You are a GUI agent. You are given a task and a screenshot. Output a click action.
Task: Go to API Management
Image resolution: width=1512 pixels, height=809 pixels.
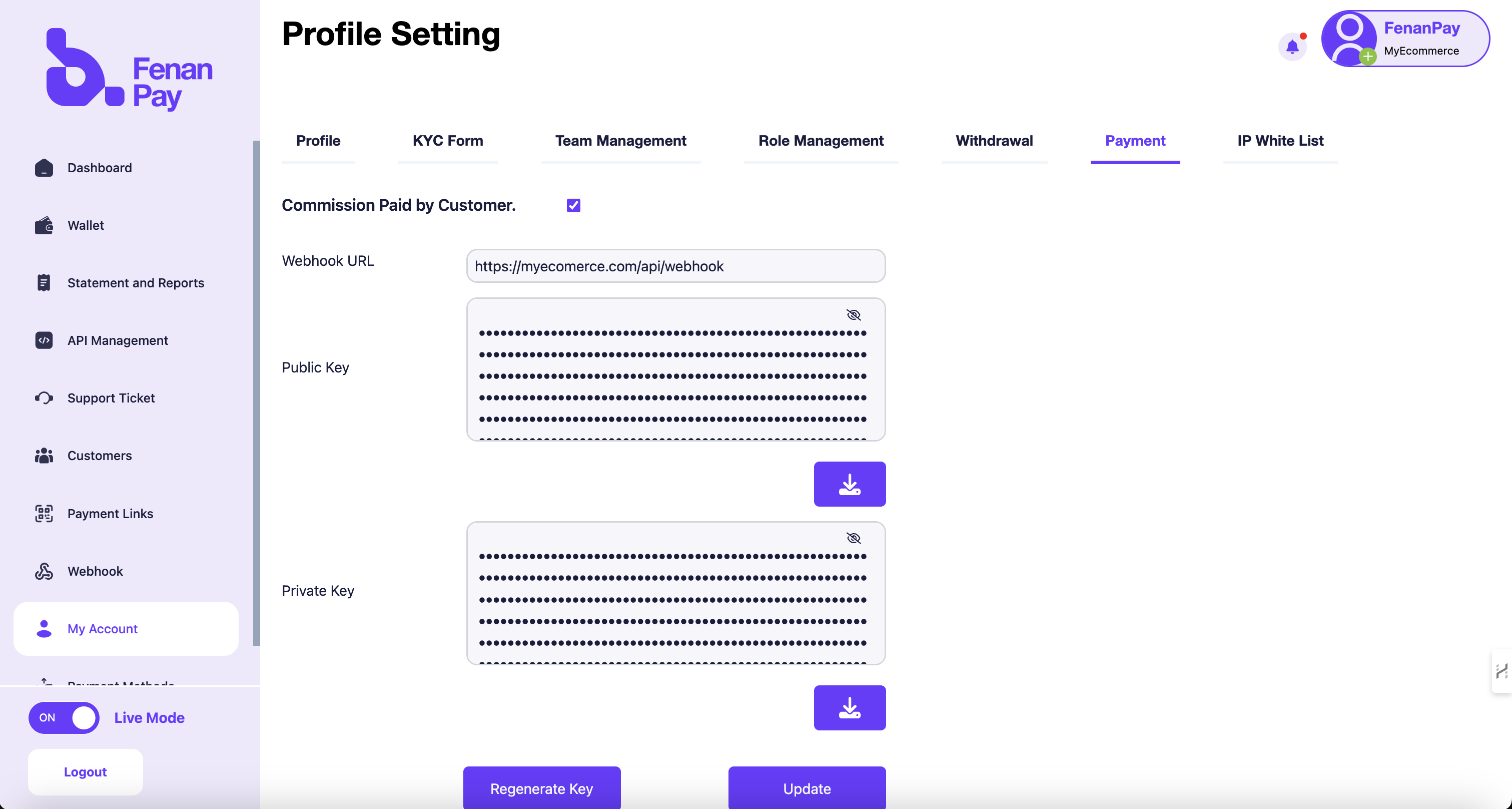tap(118, 340)
